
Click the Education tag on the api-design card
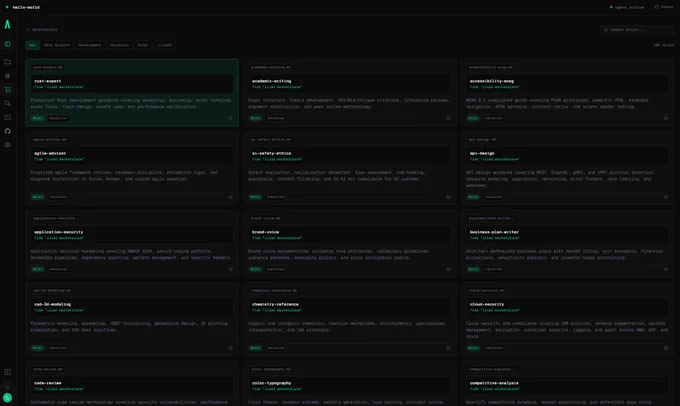494,197
